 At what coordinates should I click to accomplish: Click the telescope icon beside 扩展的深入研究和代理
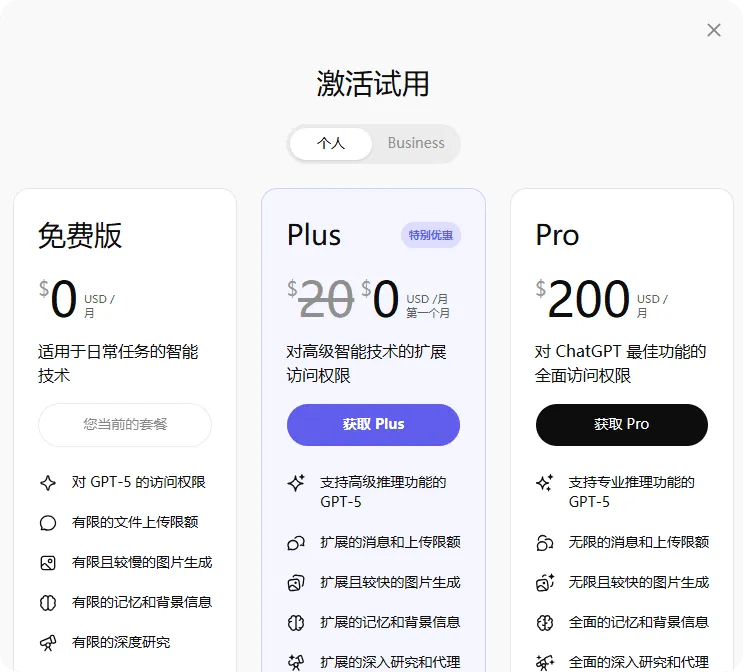coord(296,662)
